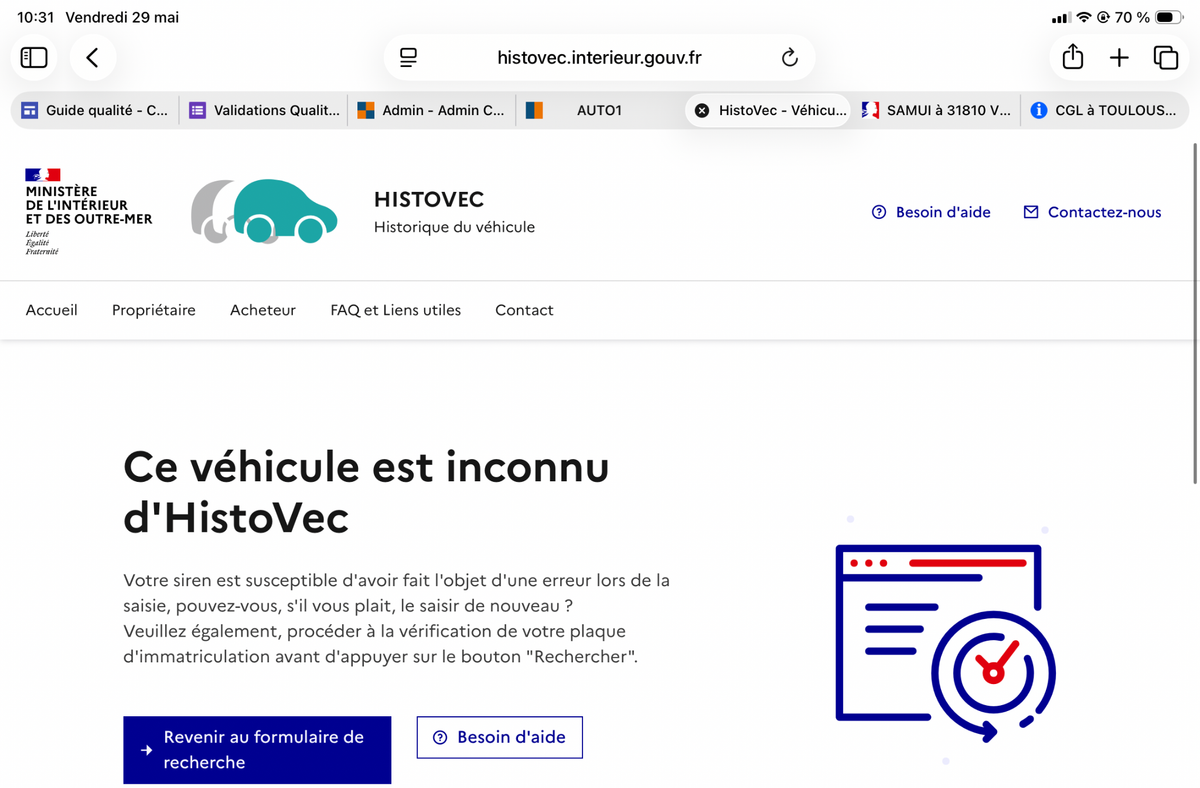Viewport: 1200px width, 788px height.
Task: Click Revenir au formulaire de recherche button
Action: point(257,750)
